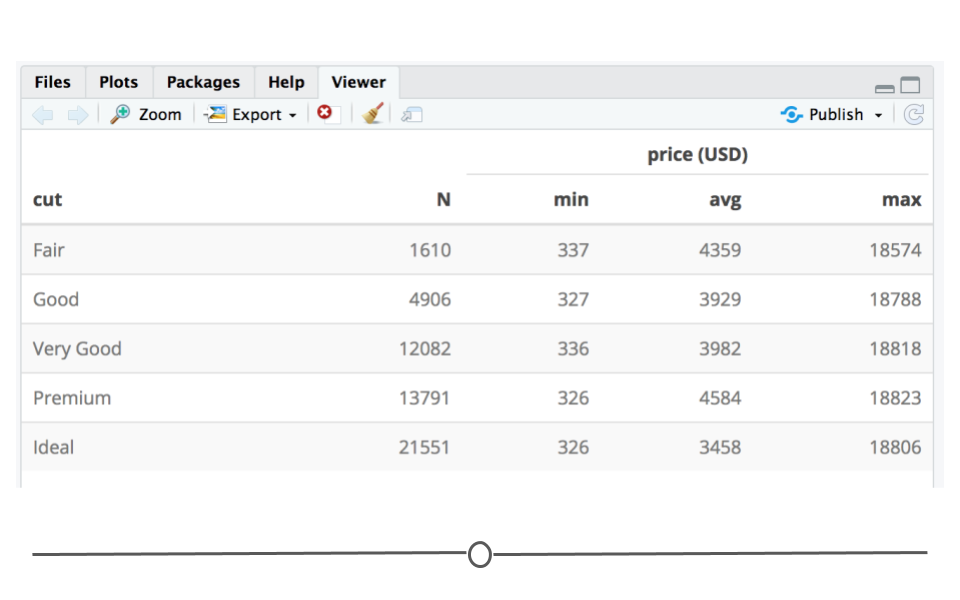Open the Export dropdown
This screenshot has width=960, height=600.
(x=250, y=114)
